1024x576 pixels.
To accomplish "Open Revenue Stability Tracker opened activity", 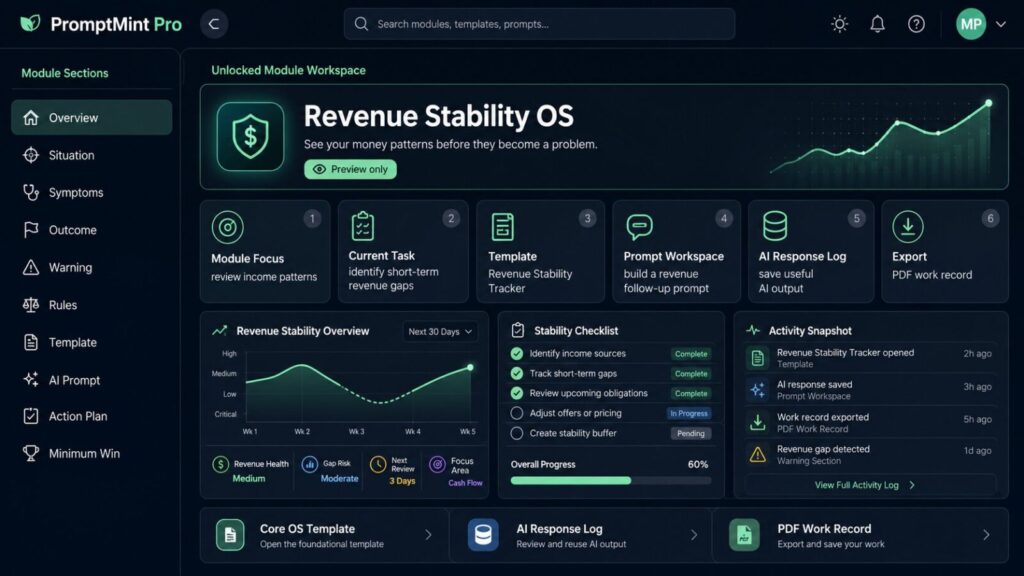I will tap(871, 358).
